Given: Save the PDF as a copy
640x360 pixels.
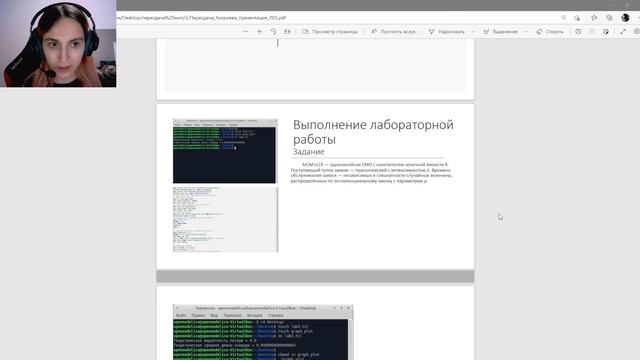Looking at the screenshot, I should tap(606, 31).
